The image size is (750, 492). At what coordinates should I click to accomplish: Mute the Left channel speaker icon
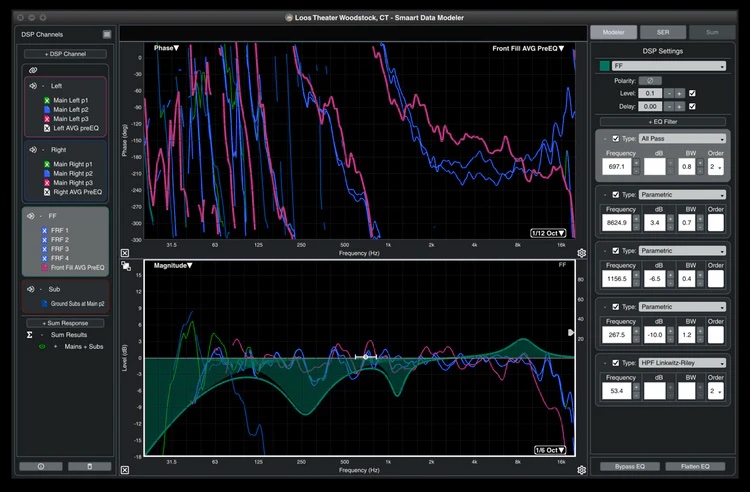click(32, 85)
